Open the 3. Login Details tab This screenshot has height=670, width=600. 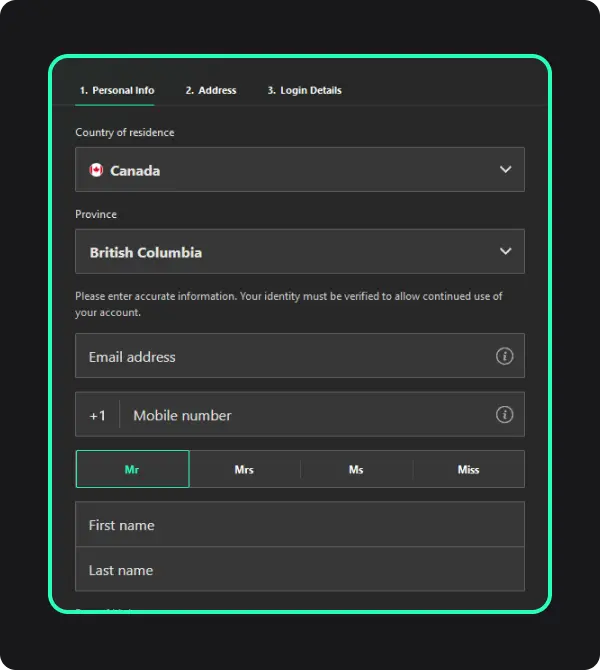[304, 90]
